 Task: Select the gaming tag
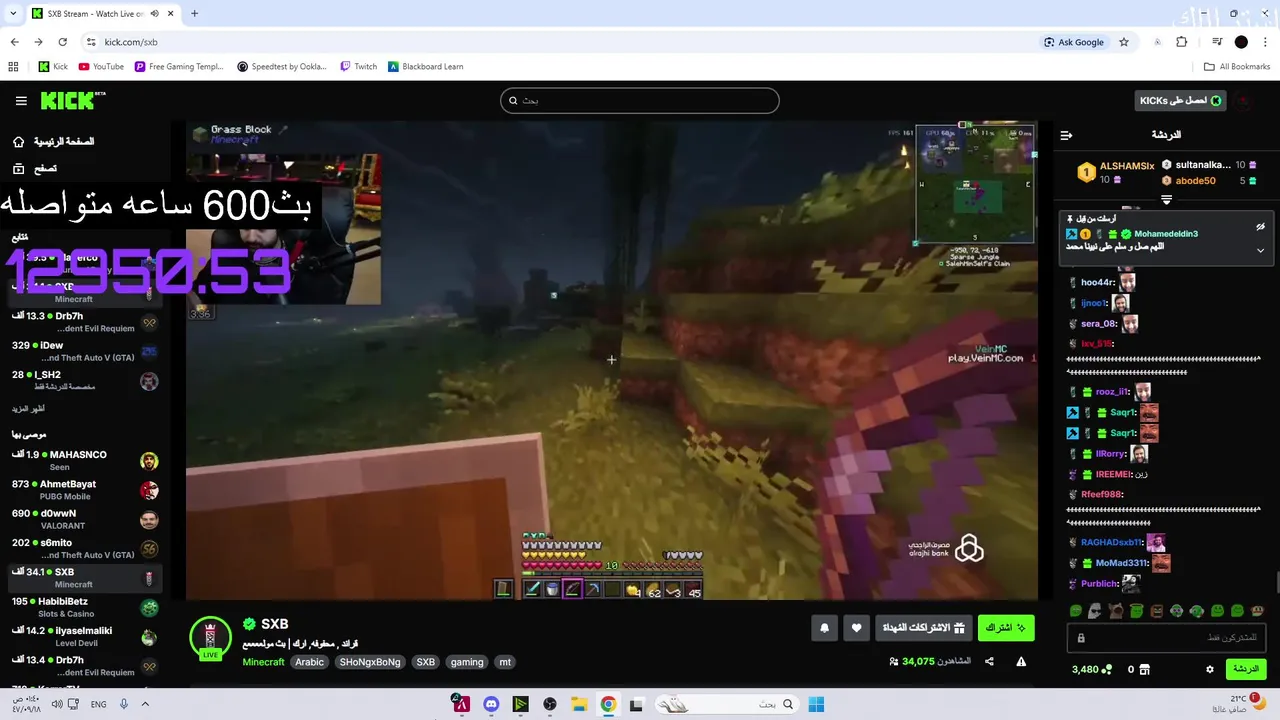pyautogui.click(x=467, y=662)
